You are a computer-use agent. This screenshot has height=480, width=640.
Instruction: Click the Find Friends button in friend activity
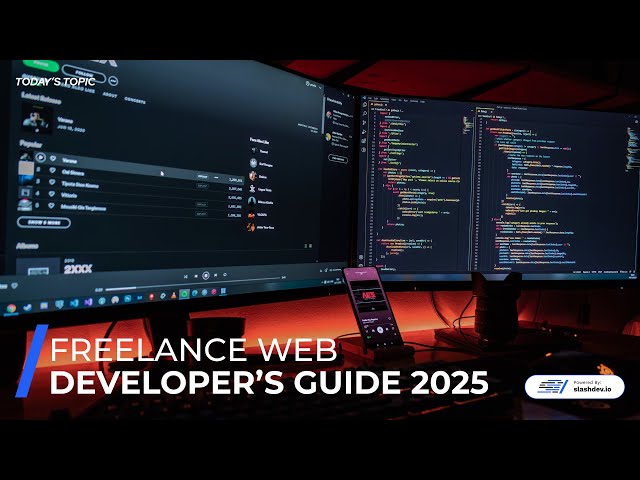338,158
